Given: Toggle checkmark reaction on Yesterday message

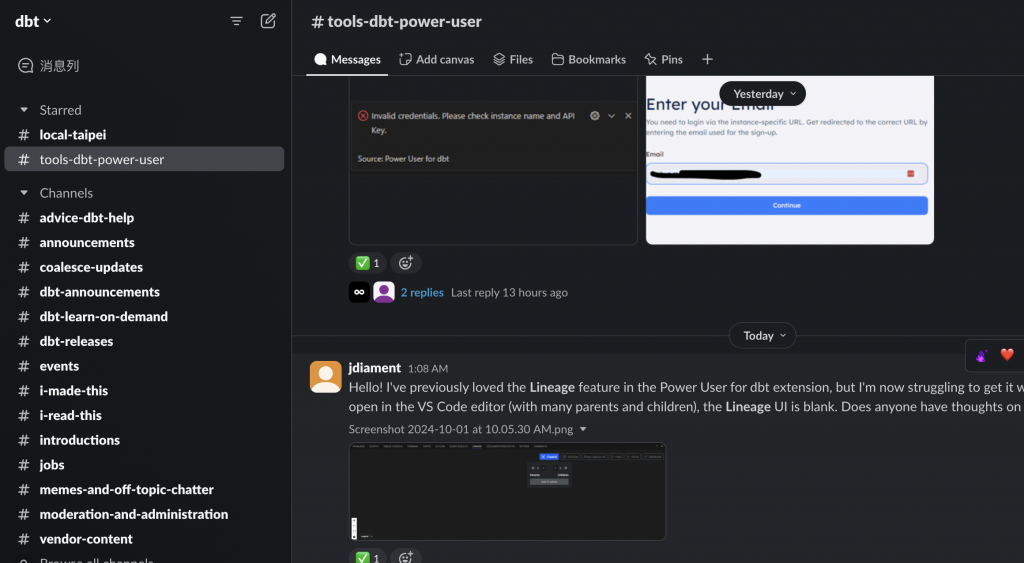Looking at the screenshot, I should pyautogui.click(x=367, y=263).
